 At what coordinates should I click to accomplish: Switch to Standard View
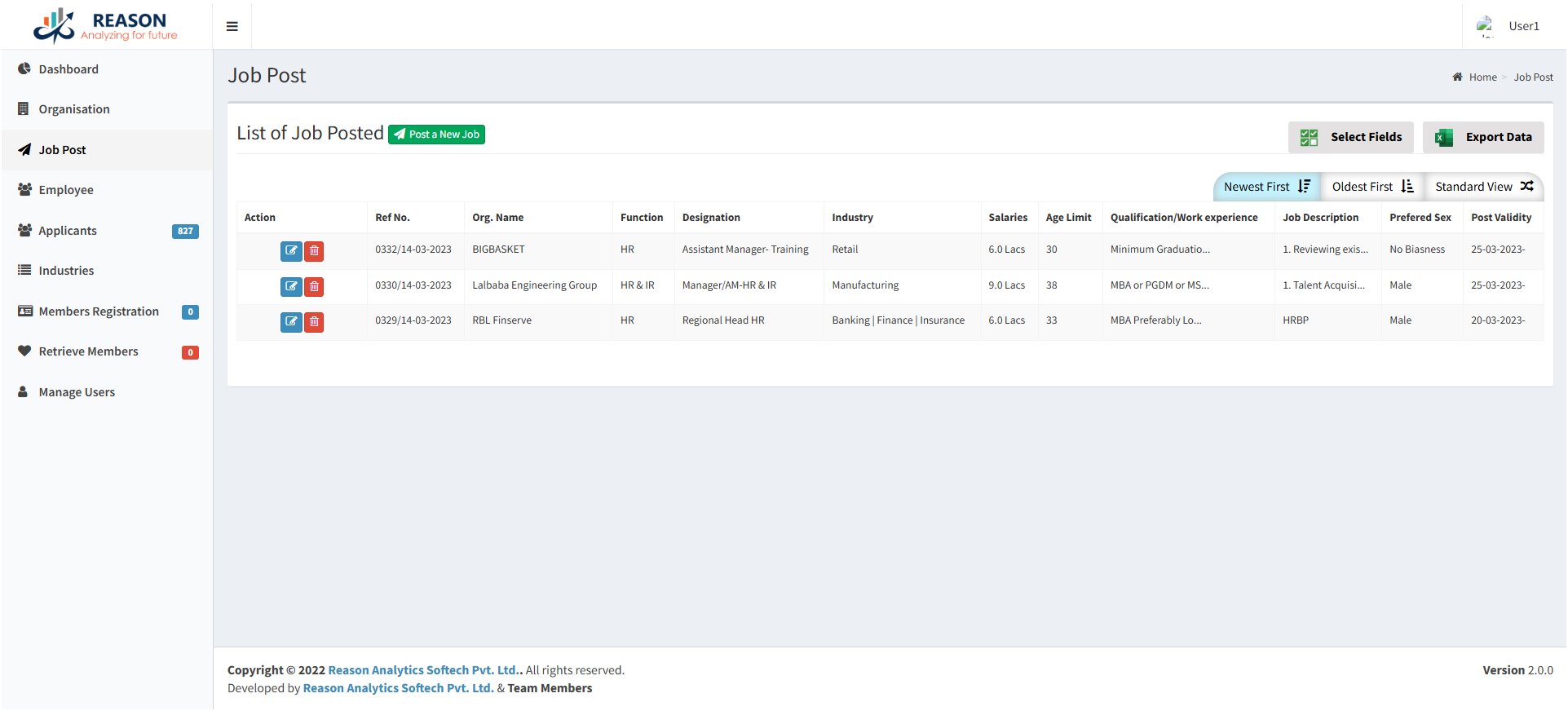[1484, 187]
